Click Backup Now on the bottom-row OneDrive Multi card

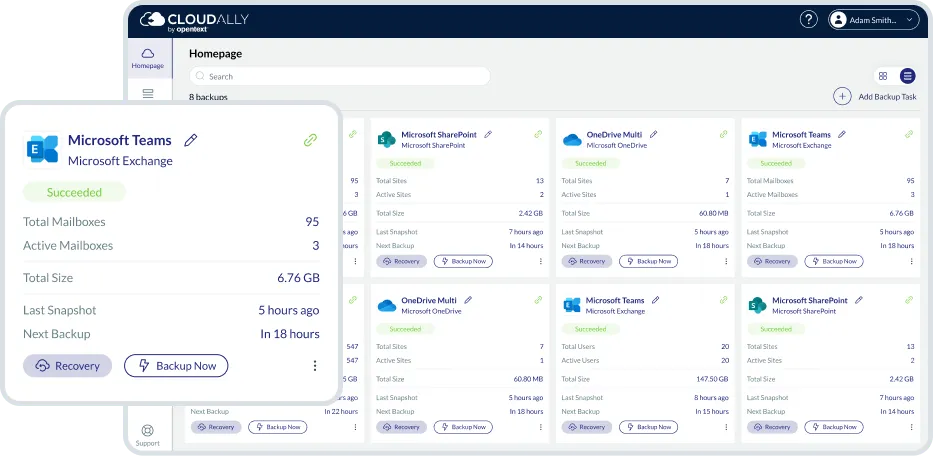pos(463,427)
